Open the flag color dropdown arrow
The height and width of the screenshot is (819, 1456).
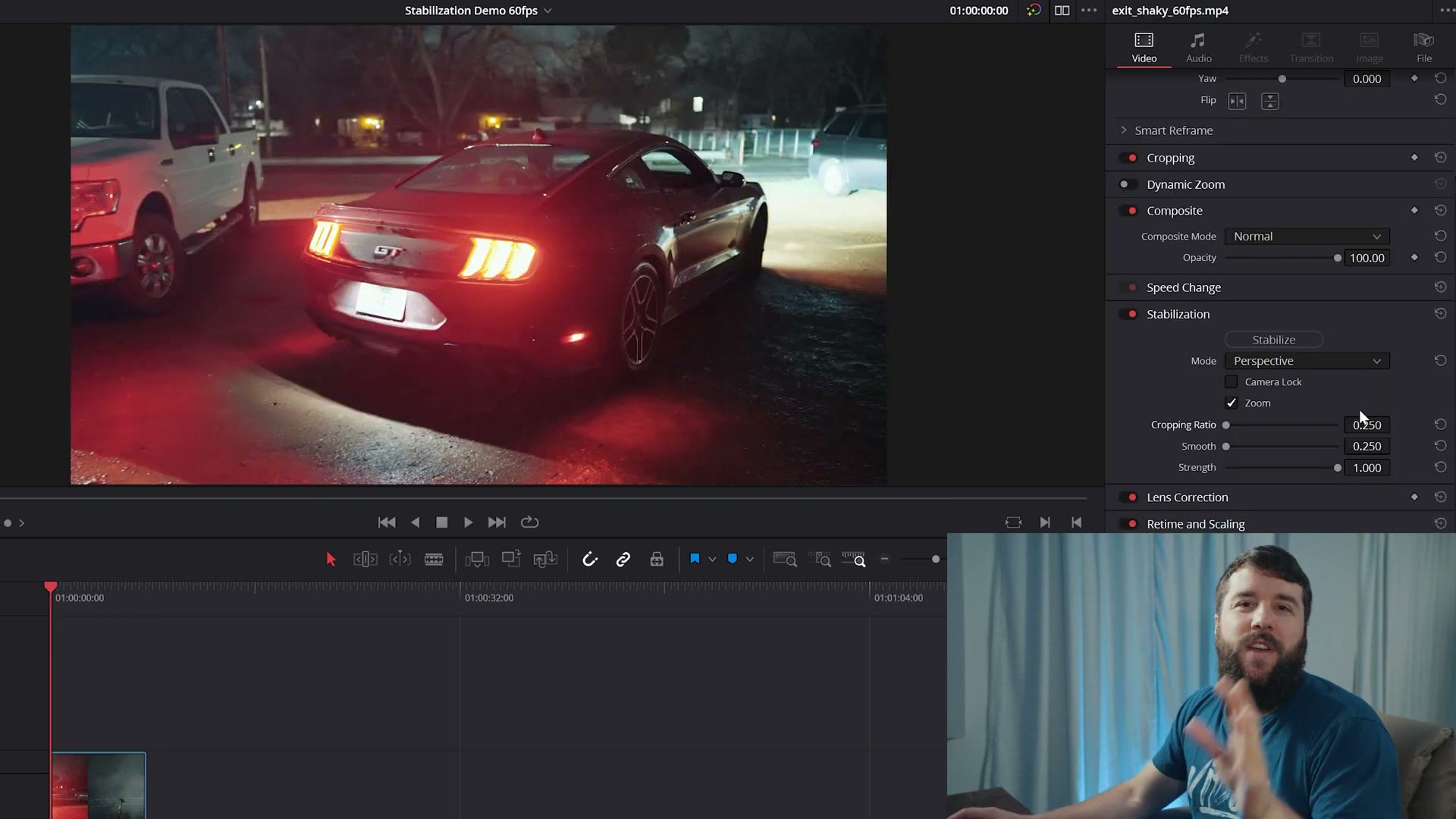[x=712, y=560]
